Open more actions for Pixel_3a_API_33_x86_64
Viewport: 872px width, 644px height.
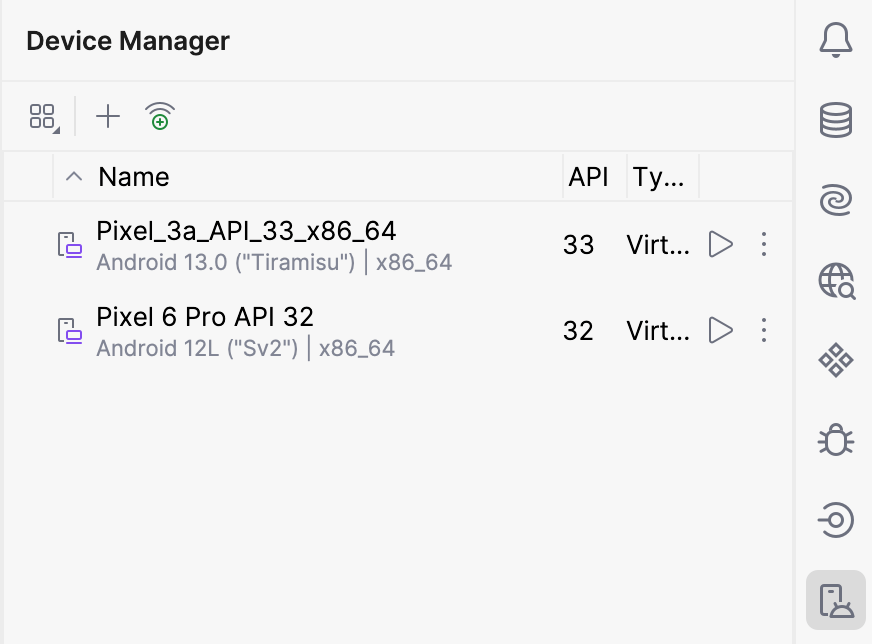tap(764, 244)
